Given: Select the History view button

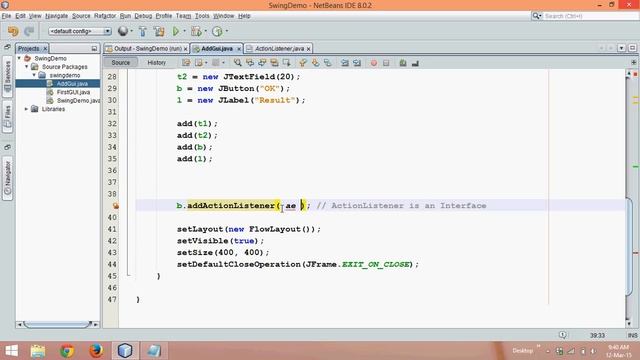Looking at the screenshot, I should click(x=156, y=62).
